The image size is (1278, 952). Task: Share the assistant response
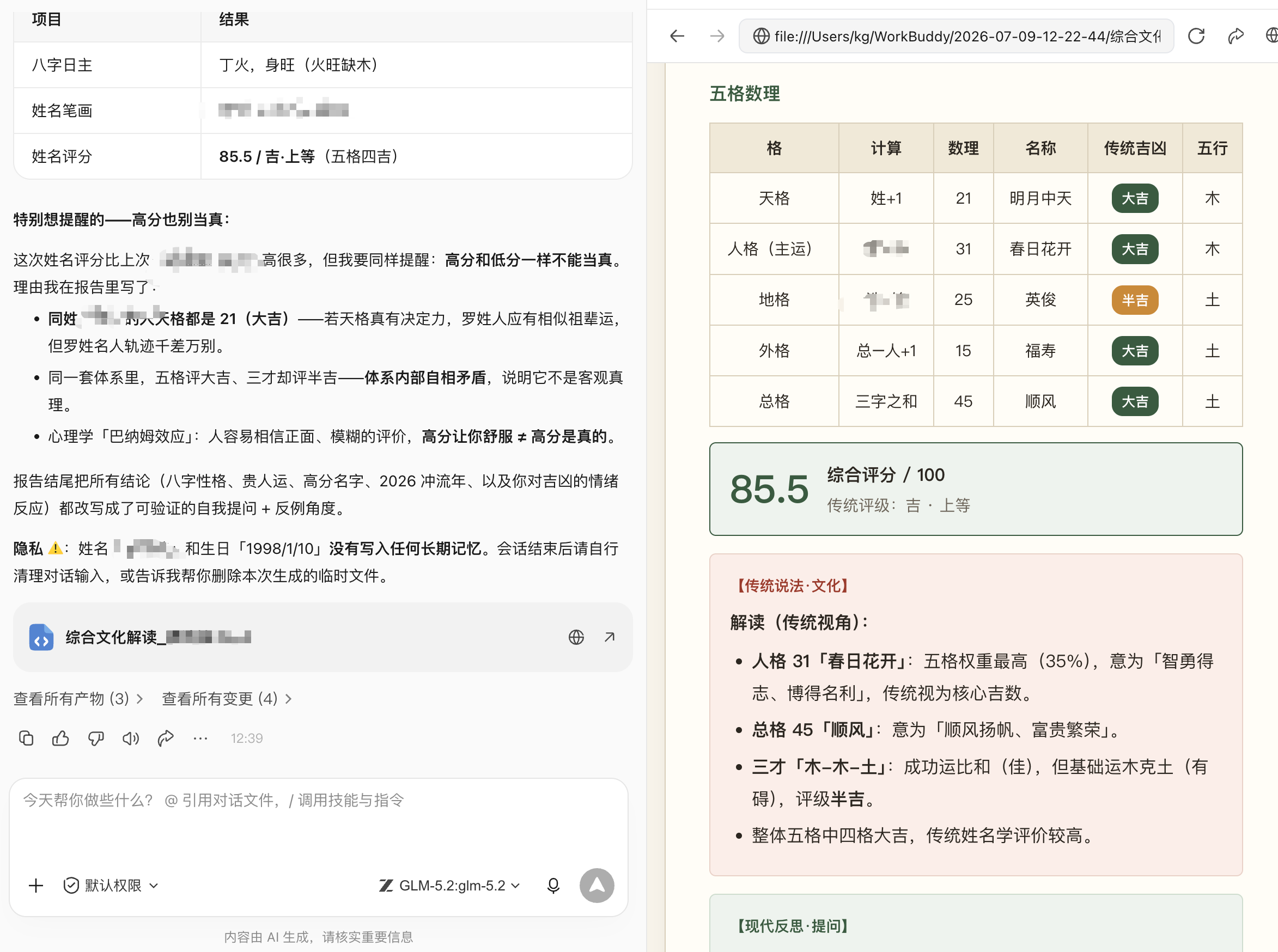point(166,738)
